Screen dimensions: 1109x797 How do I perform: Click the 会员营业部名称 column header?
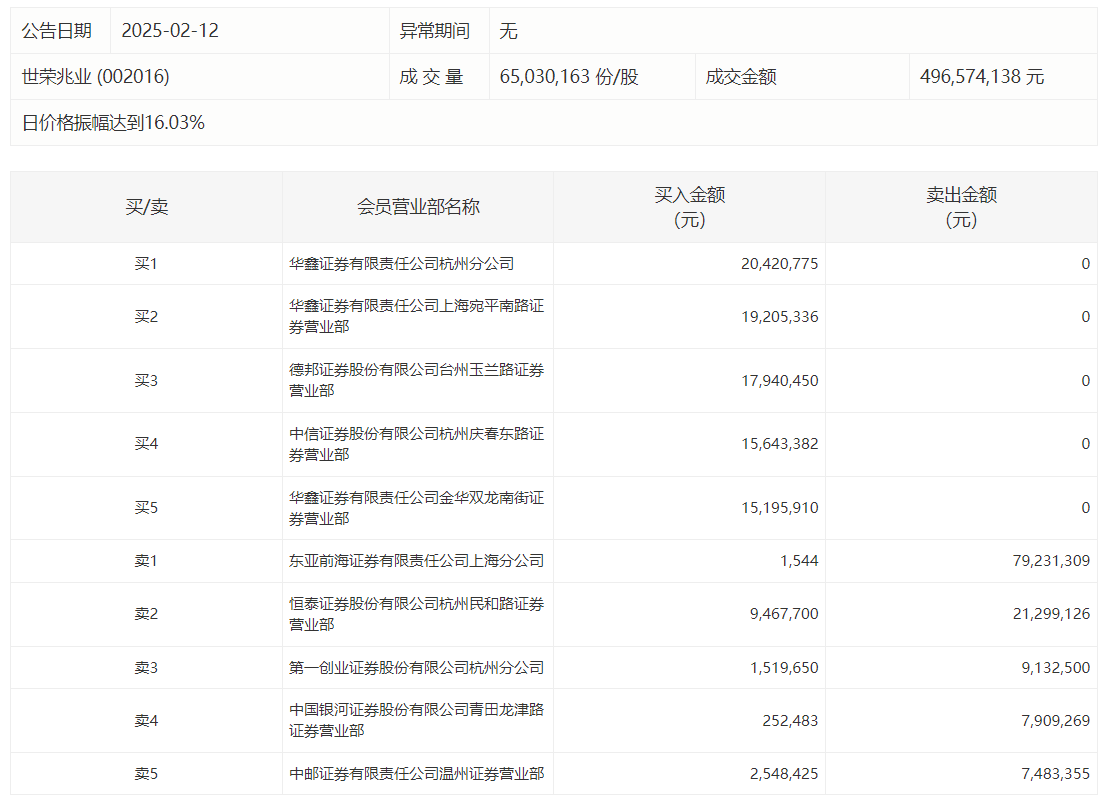point(418,207)
